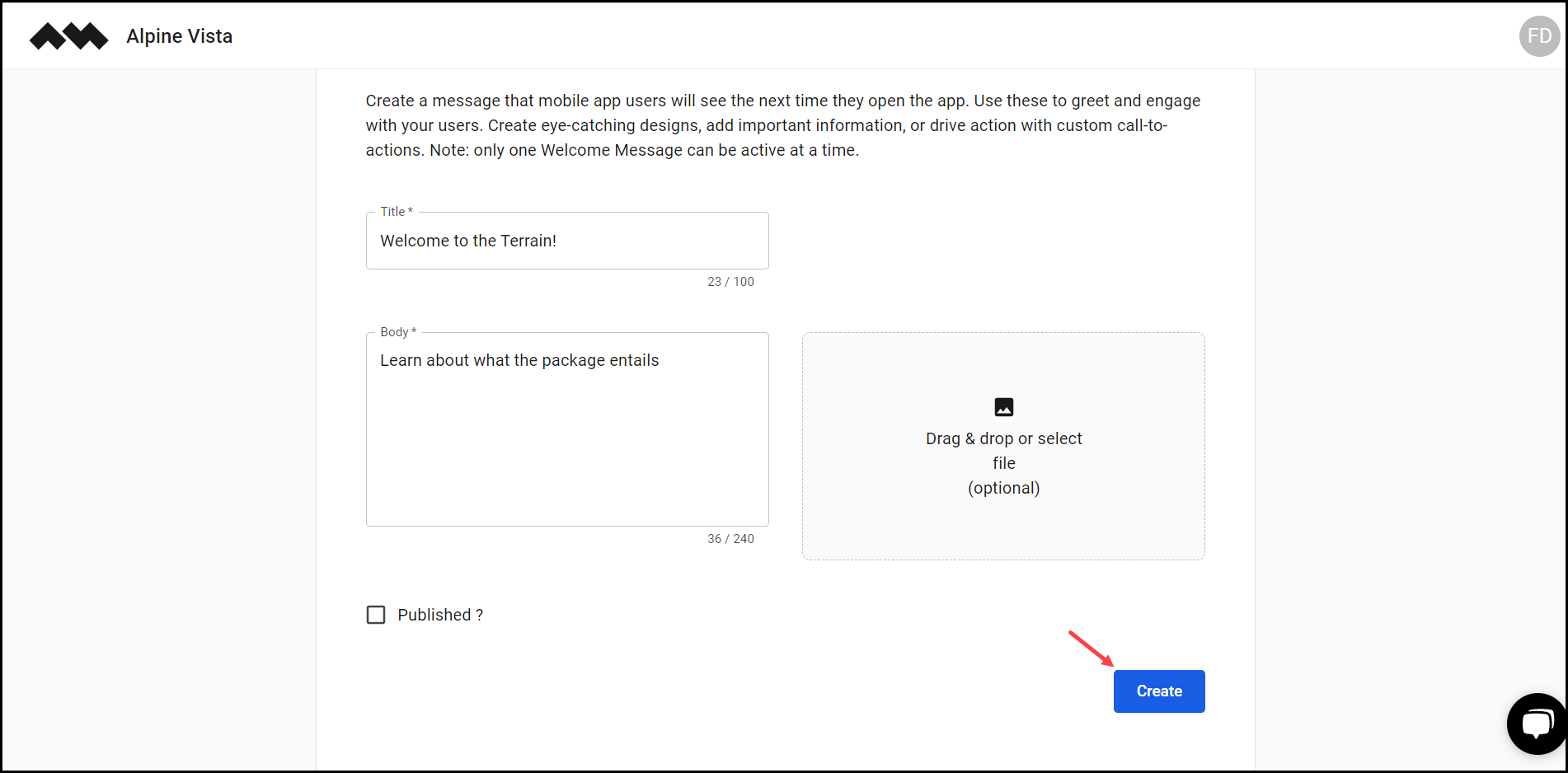Viewport: 1568px width, 773px height.
Task: Focus the Title input field
Action: (x=567, y=240)
